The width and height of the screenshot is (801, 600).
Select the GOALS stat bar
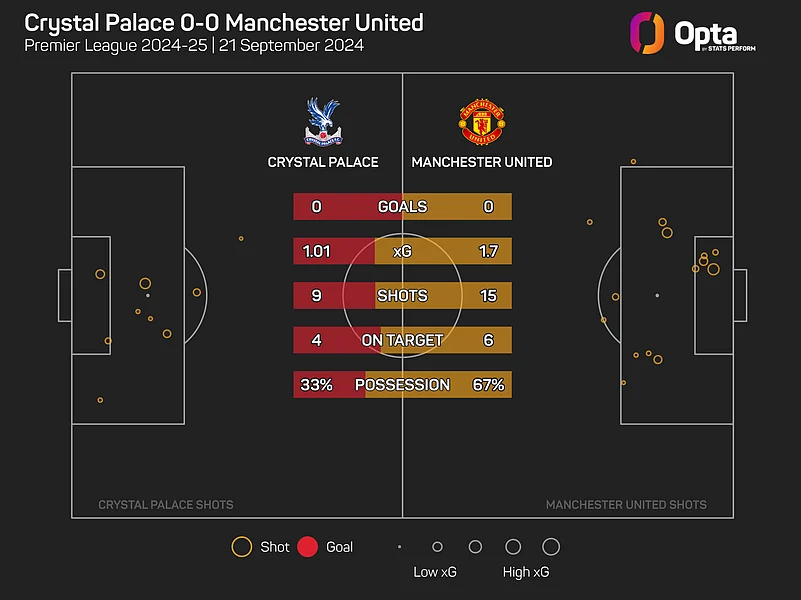click(x=402, y=207)
